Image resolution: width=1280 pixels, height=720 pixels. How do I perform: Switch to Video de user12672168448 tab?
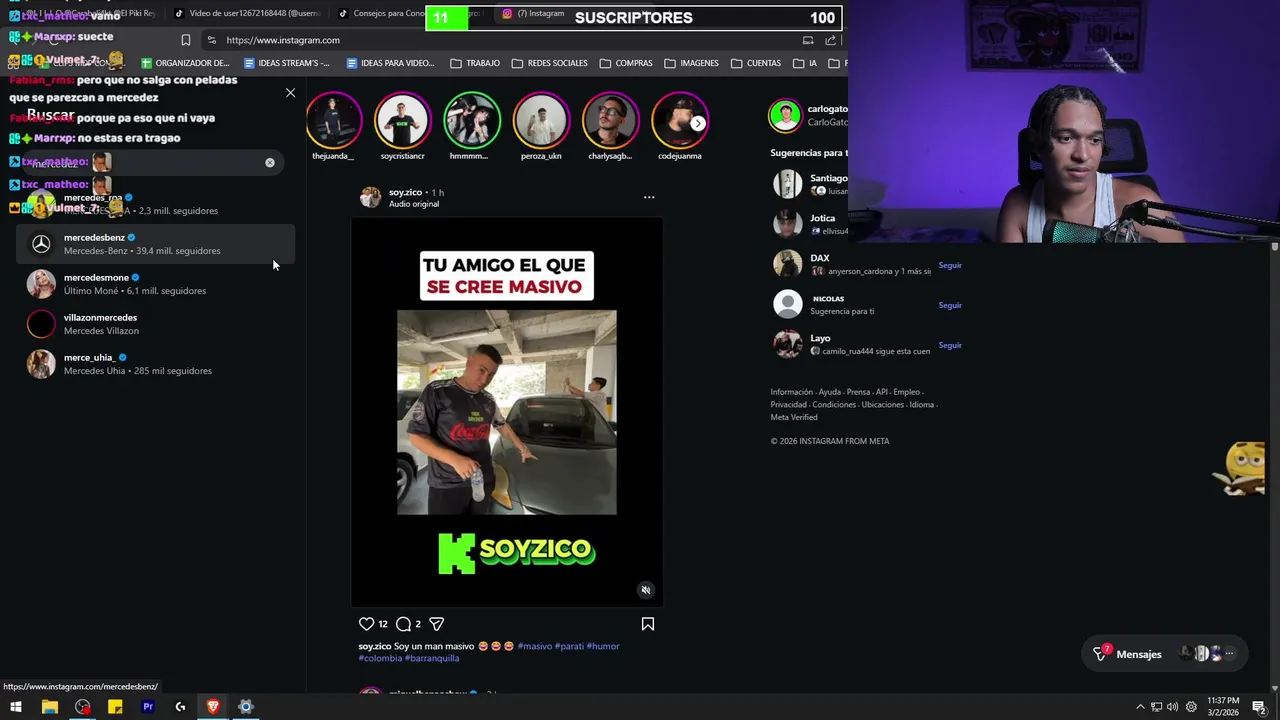pos(248,13)
